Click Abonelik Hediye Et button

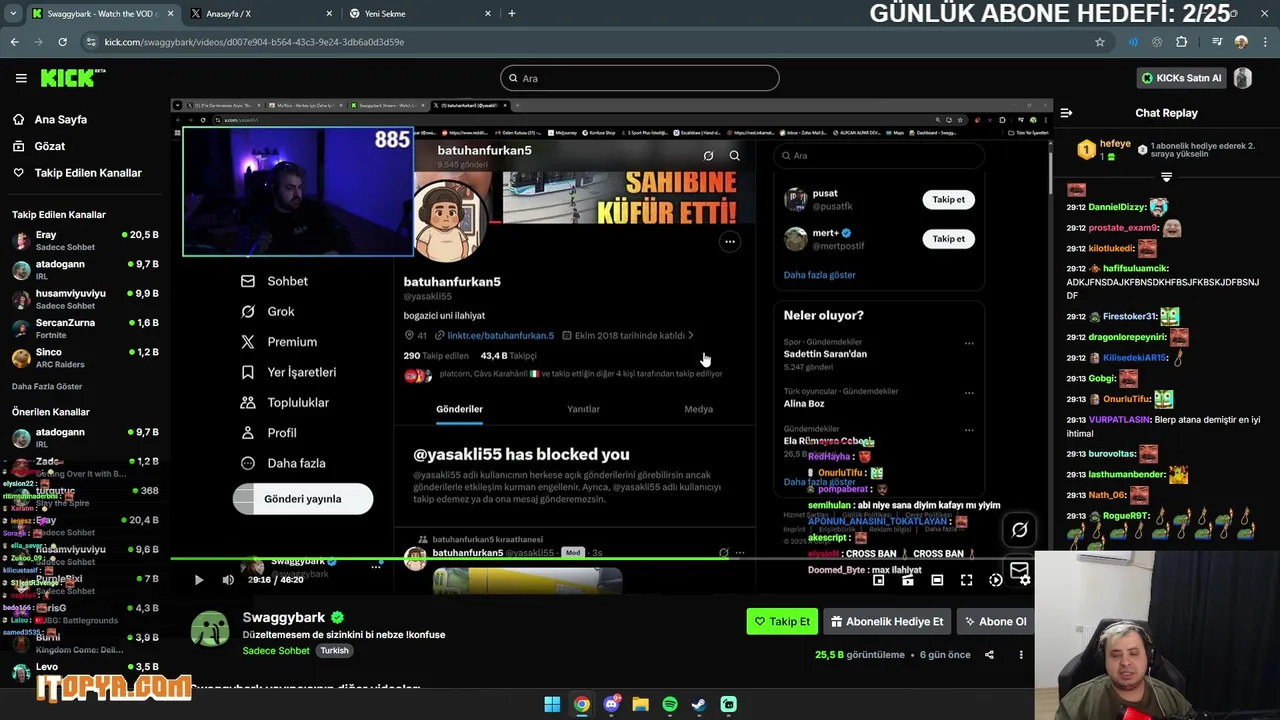887,621
